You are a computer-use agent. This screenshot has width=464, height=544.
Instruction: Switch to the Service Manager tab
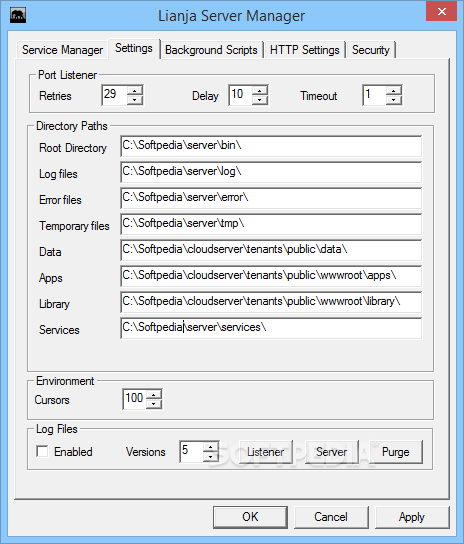pos(62,50)
